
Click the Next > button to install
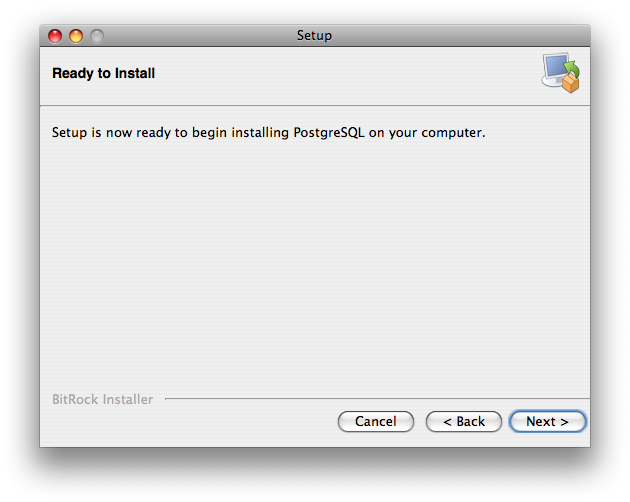point(547,422)
